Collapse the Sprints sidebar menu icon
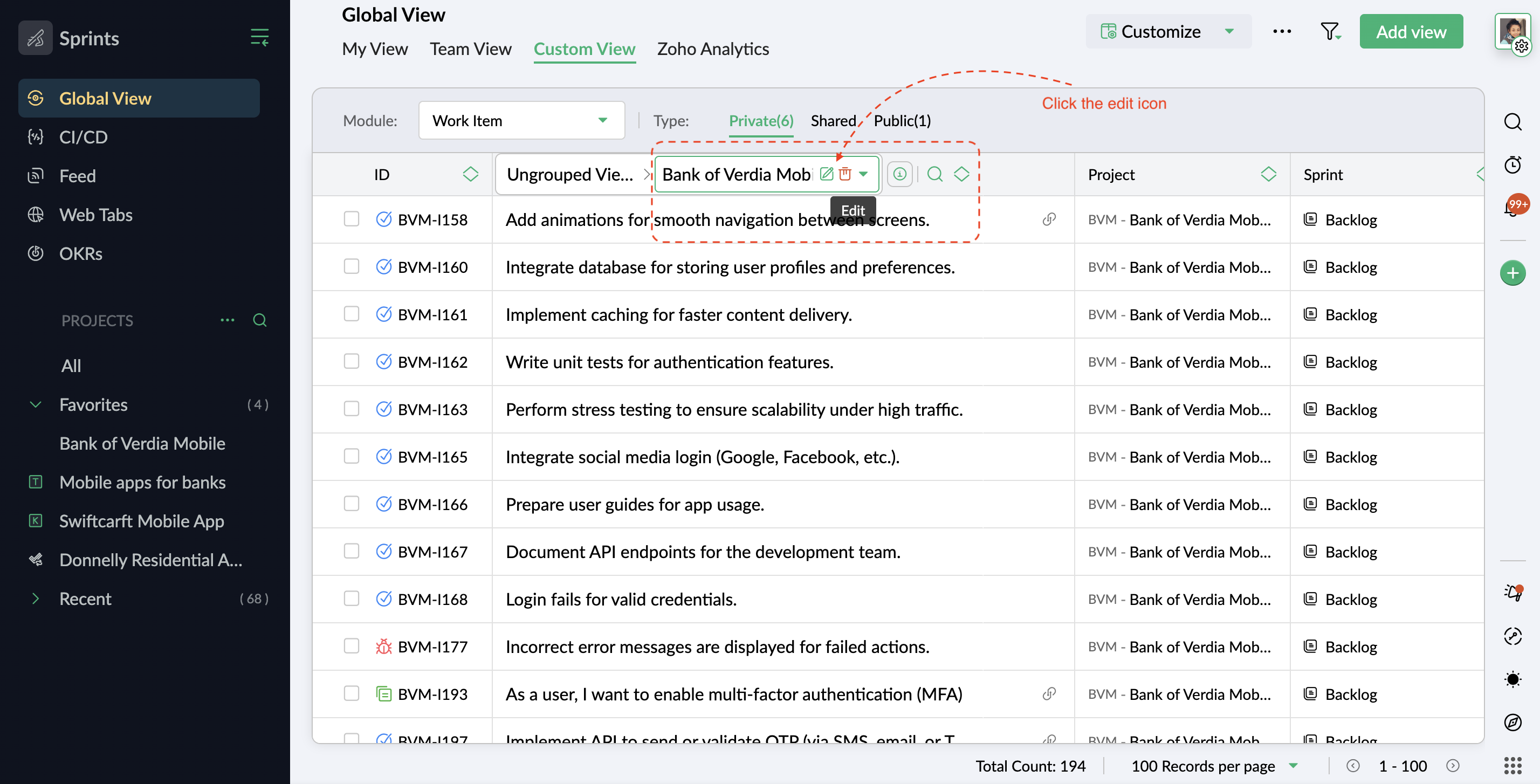 tap(259, 37)
